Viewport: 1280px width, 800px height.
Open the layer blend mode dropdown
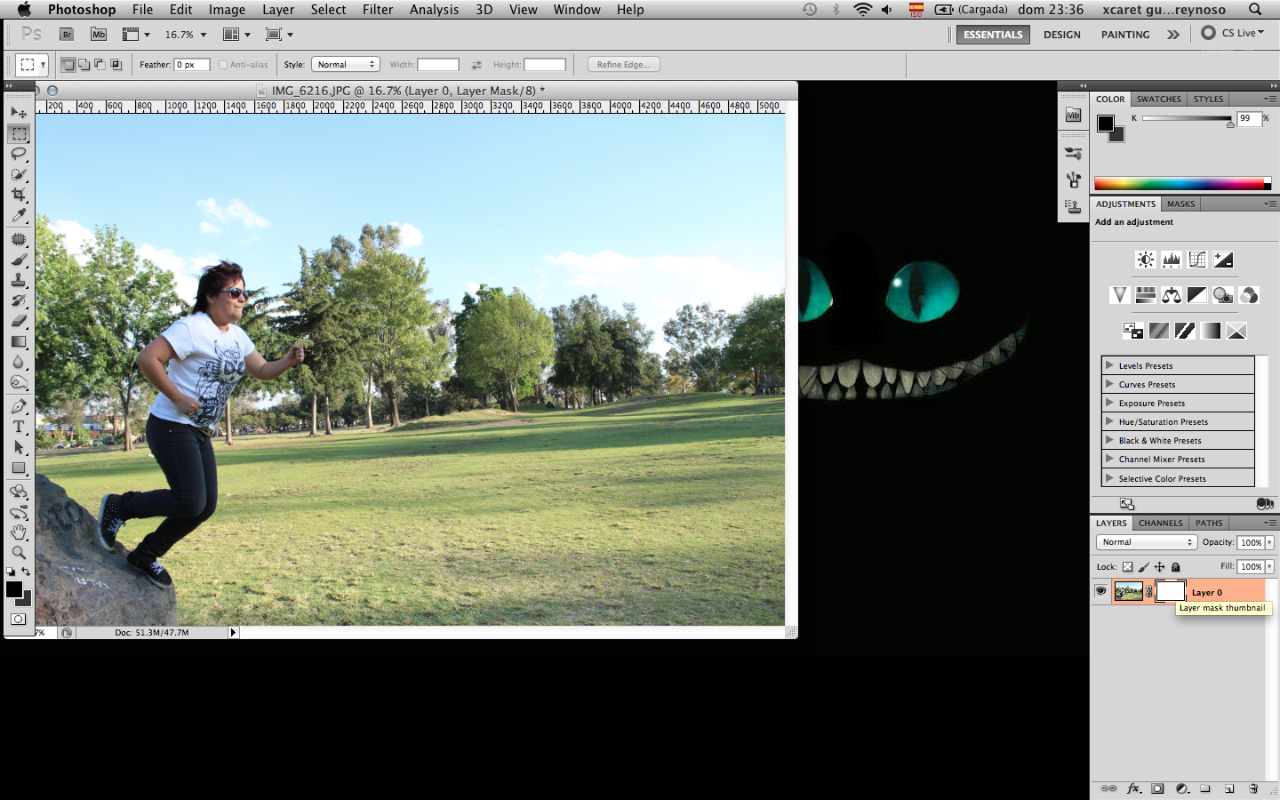pos(1146,542)
